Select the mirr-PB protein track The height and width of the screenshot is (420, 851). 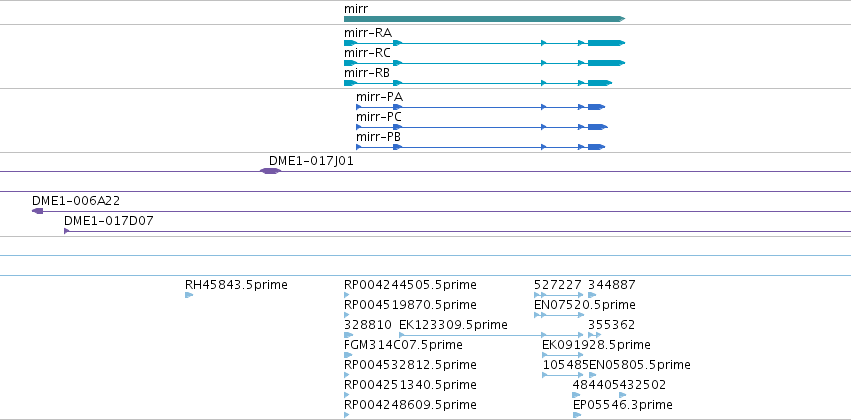tap(480, 147)
